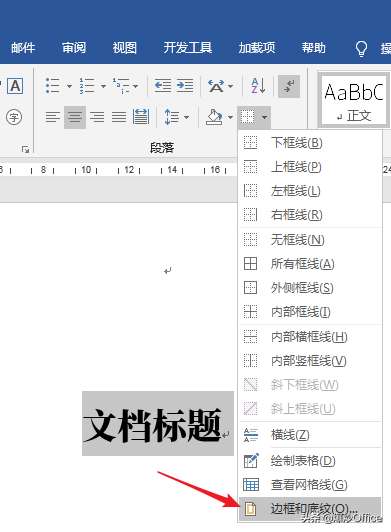Choose 无框线(N) menu entry
The image size is (391, 532).
pyautogui.click(x=310, y=240)
